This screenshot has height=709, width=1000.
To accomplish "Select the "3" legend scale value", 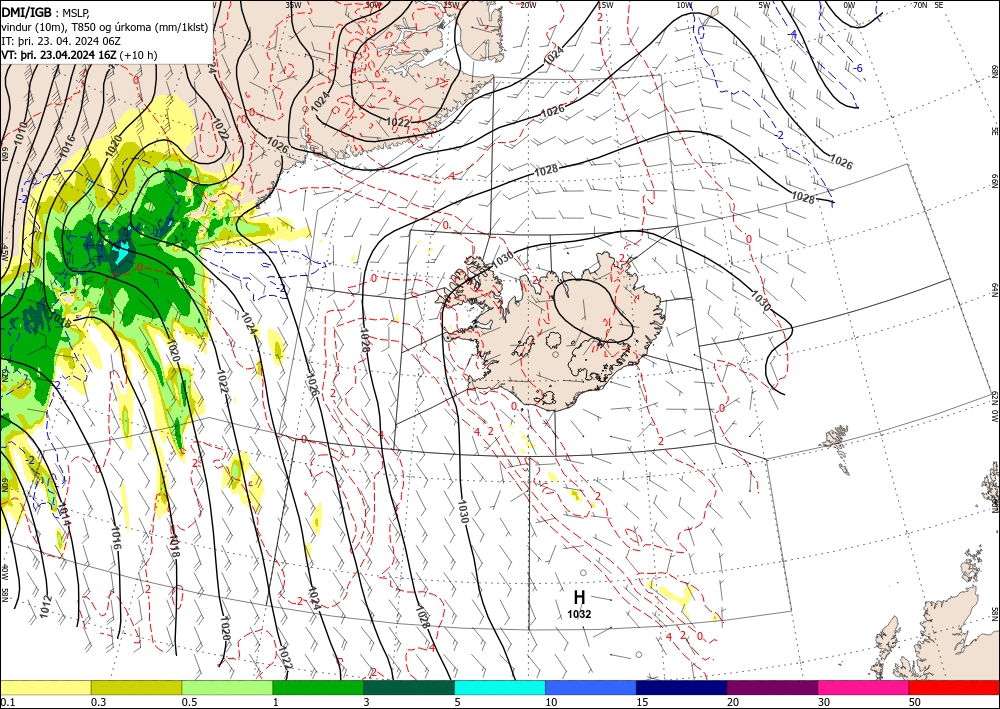I will click(x=367, y=702).
